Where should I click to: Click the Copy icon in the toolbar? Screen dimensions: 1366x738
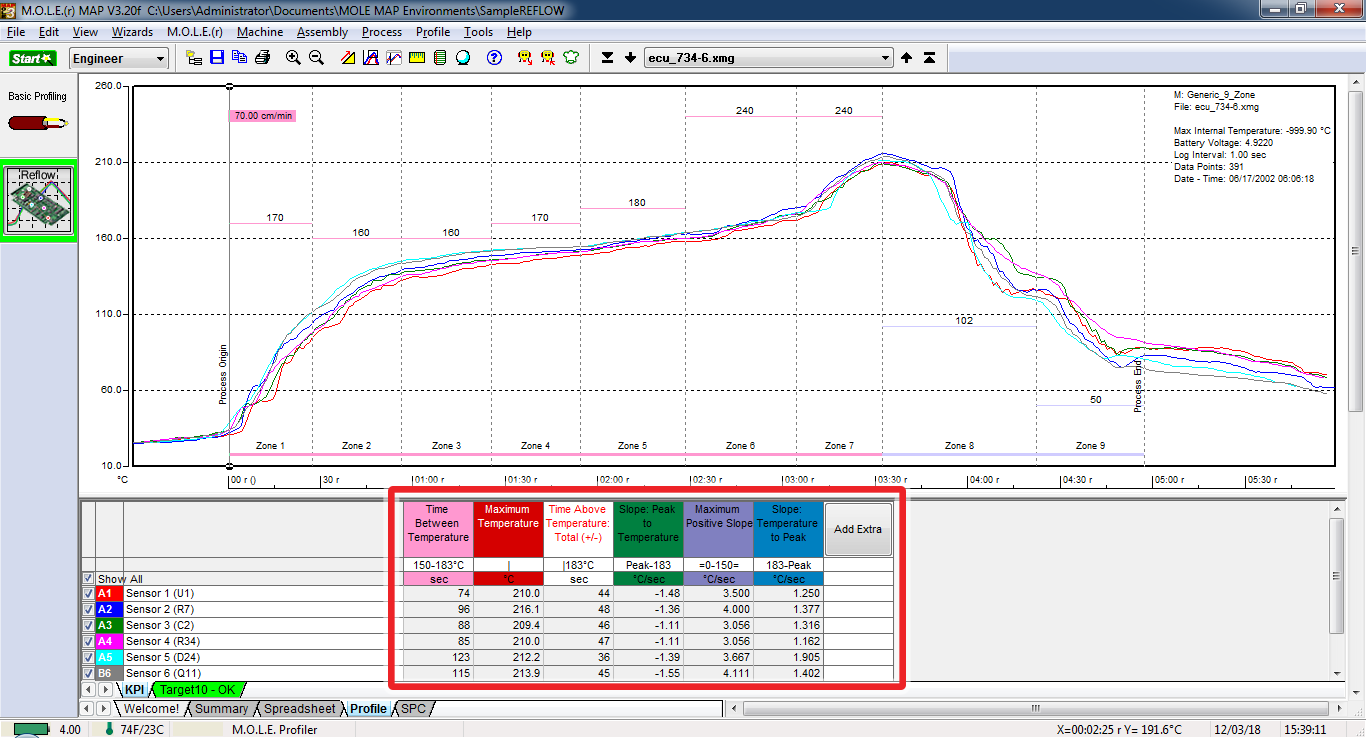coord(240,58)
